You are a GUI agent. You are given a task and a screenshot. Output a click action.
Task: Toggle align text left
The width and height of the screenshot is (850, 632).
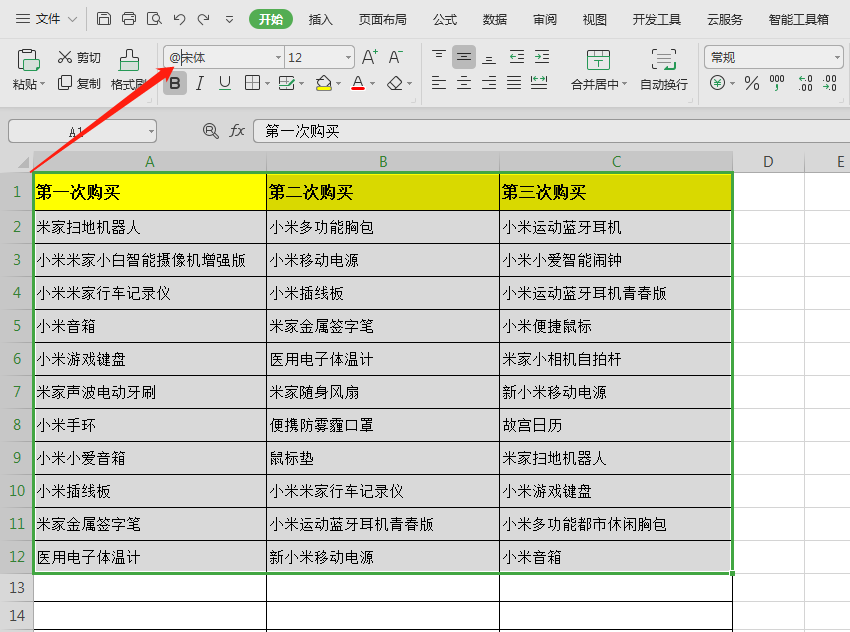pos(439,83)
